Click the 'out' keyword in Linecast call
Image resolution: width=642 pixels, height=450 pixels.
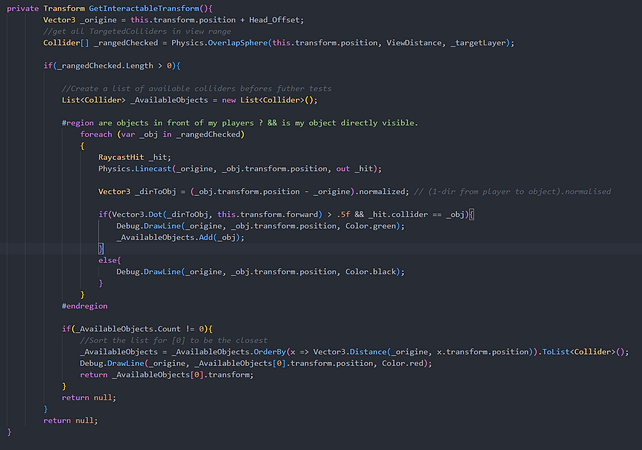coord(343,169)
